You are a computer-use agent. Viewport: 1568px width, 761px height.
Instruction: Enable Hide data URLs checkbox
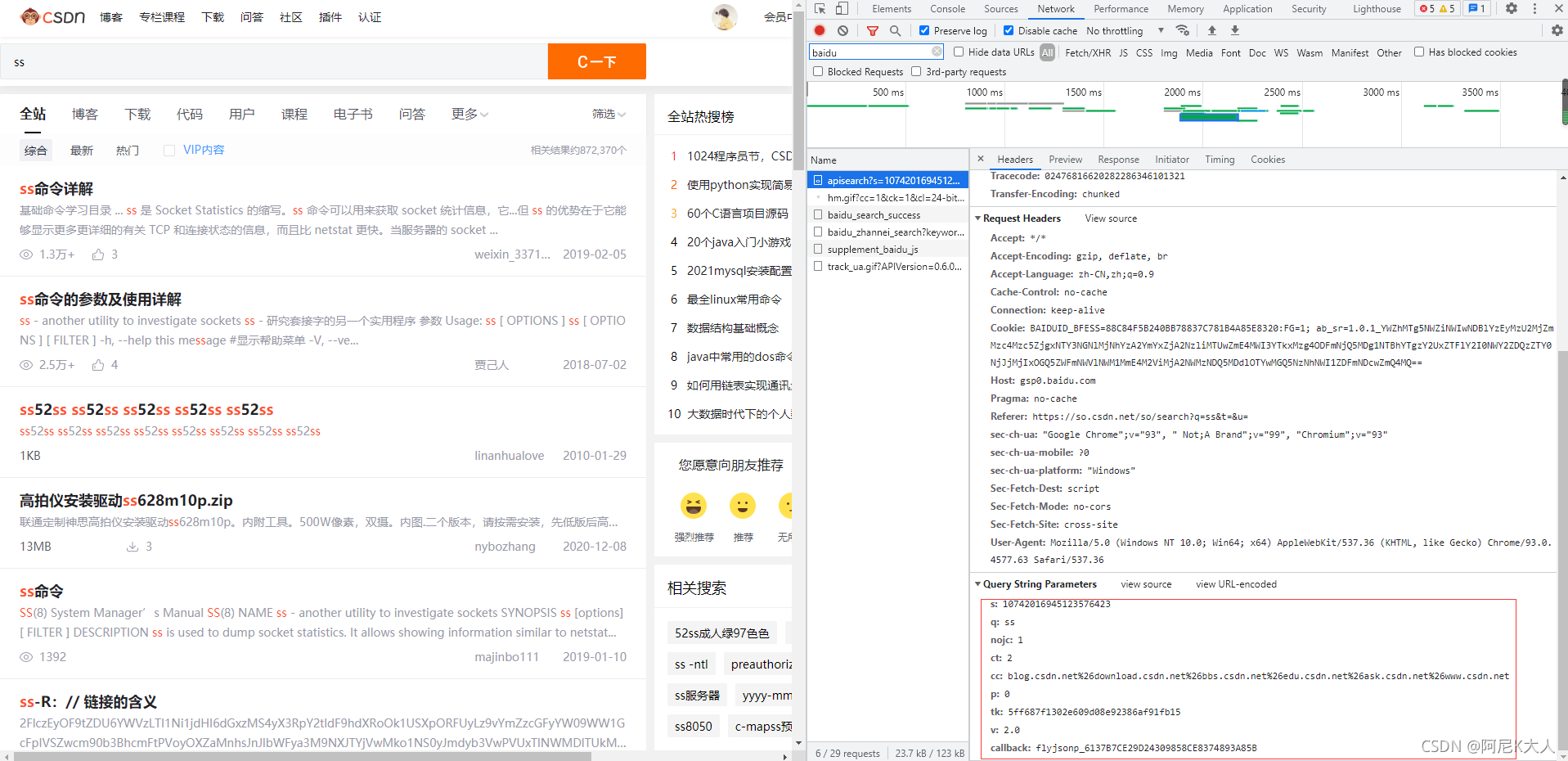959,52
